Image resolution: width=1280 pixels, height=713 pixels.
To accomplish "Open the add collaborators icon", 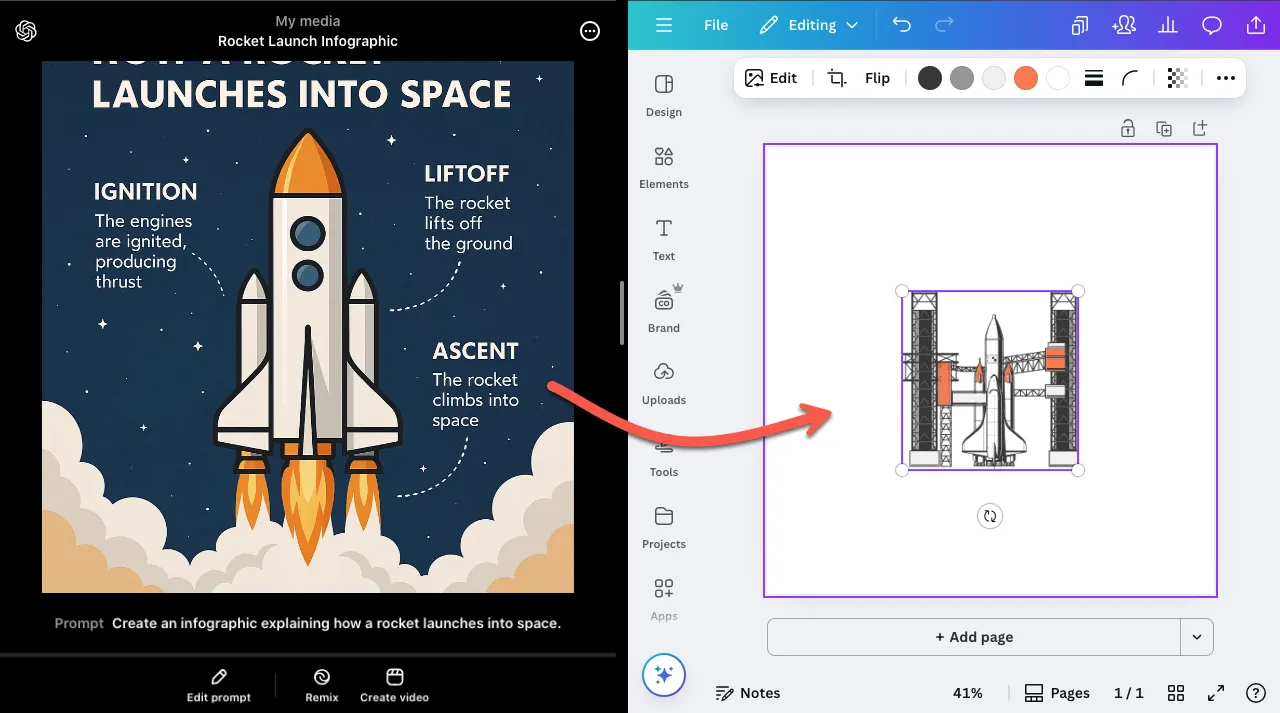I will point(1124,25).
